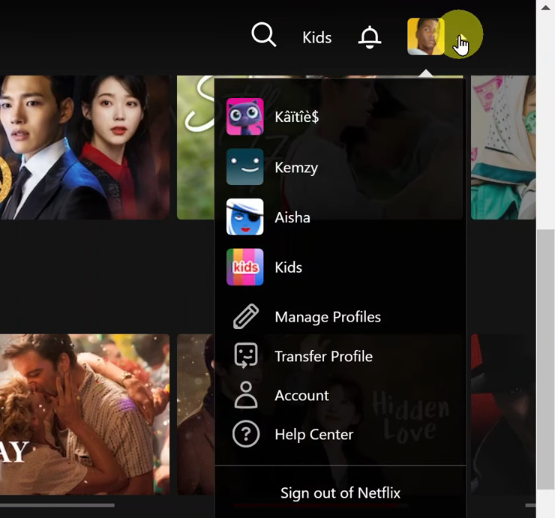Switch to the Kids profile name
Image resolution: width=555 pixels, height=518 pixels.
pyautogui.click(x=288, y=267)
